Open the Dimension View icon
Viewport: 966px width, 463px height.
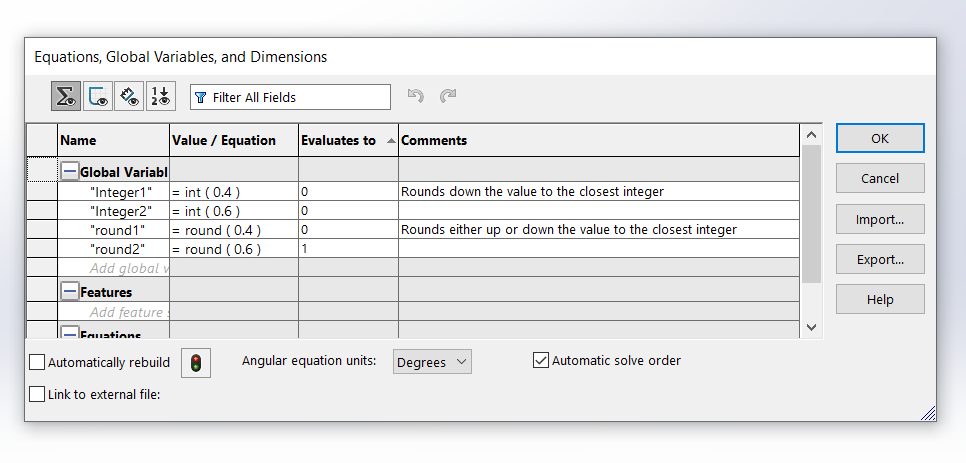pyautogui.click(x=129, y=96)
